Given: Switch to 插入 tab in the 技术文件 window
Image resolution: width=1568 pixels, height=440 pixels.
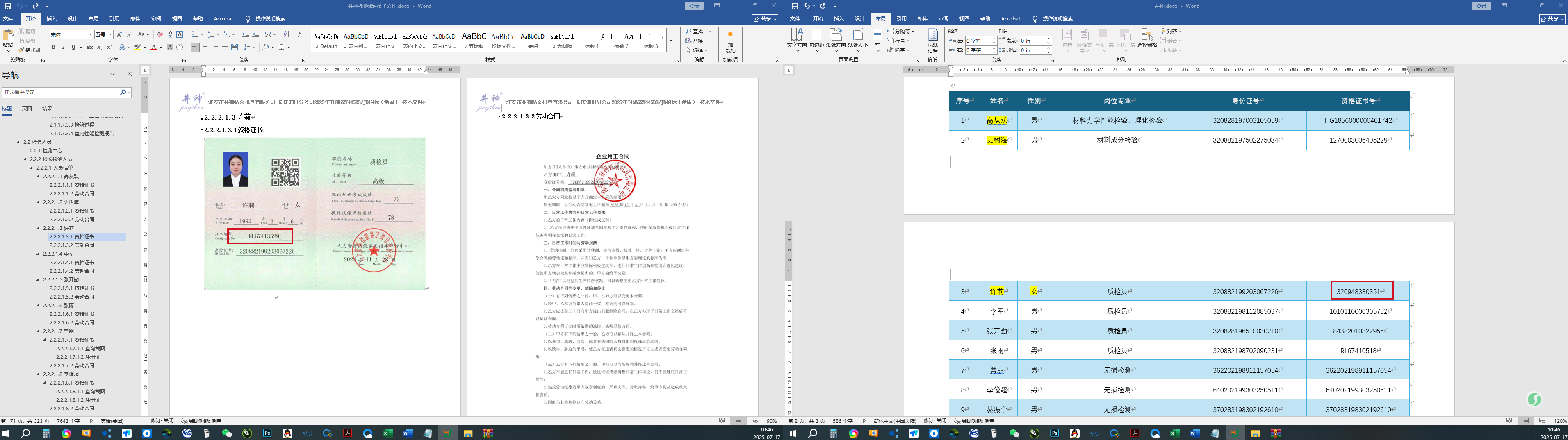Looking at the screenshot, I should tap(52, 19).
